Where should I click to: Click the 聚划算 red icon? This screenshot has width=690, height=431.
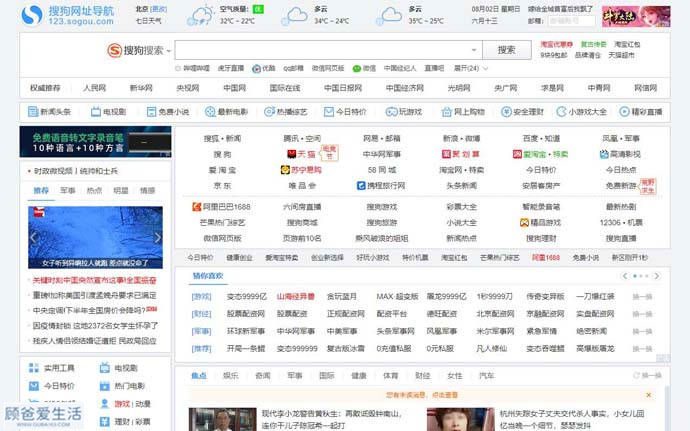click(x=446, y=154)
